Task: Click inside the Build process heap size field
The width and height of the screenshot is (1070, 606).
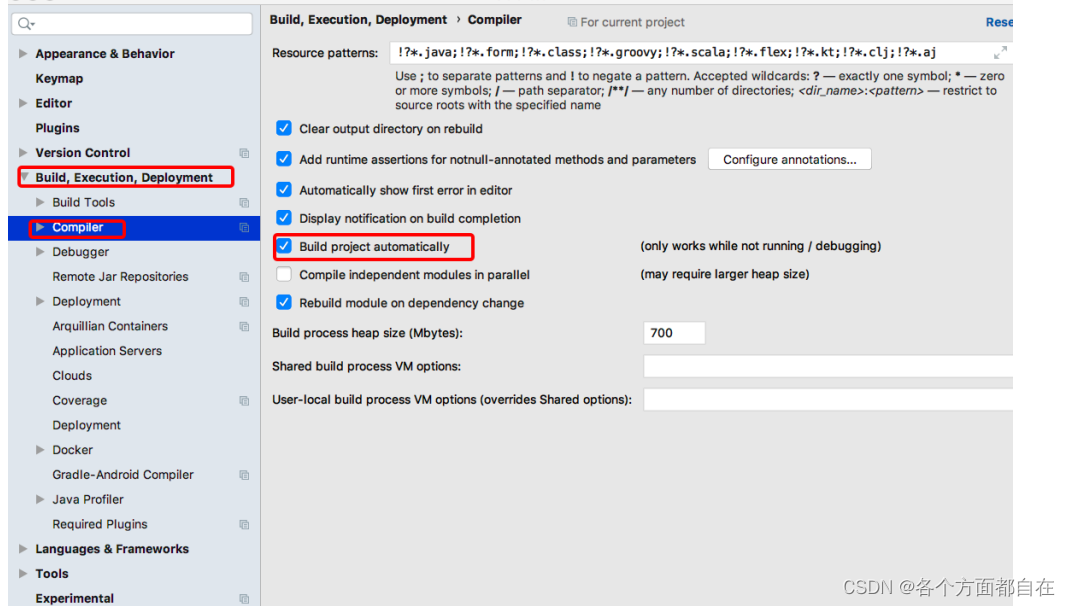Action: [673, 332]
